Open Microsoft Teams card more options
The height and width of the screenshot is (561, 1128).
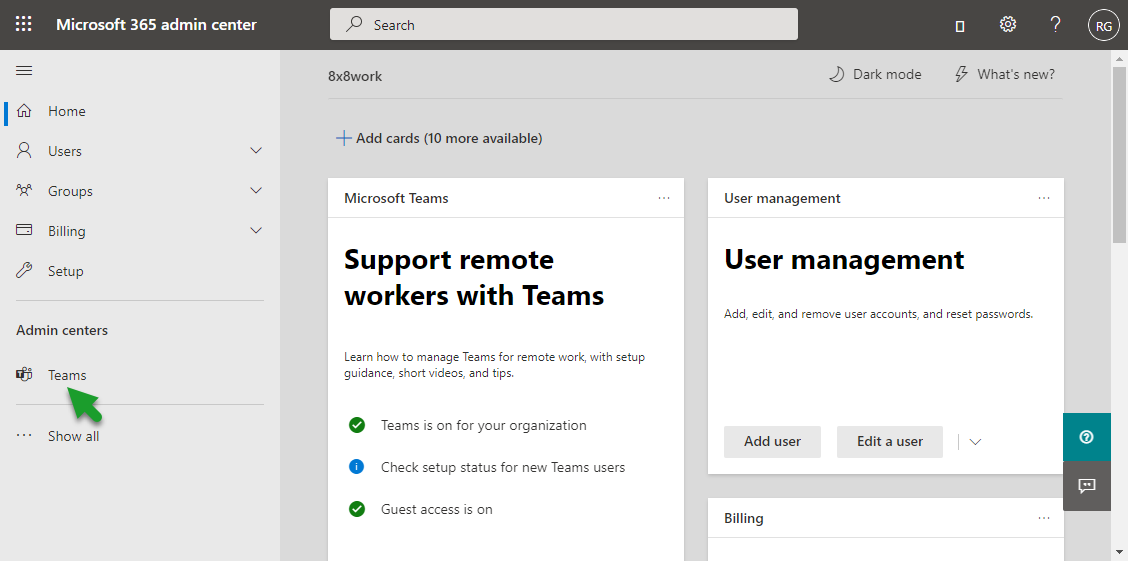(664, 198)
